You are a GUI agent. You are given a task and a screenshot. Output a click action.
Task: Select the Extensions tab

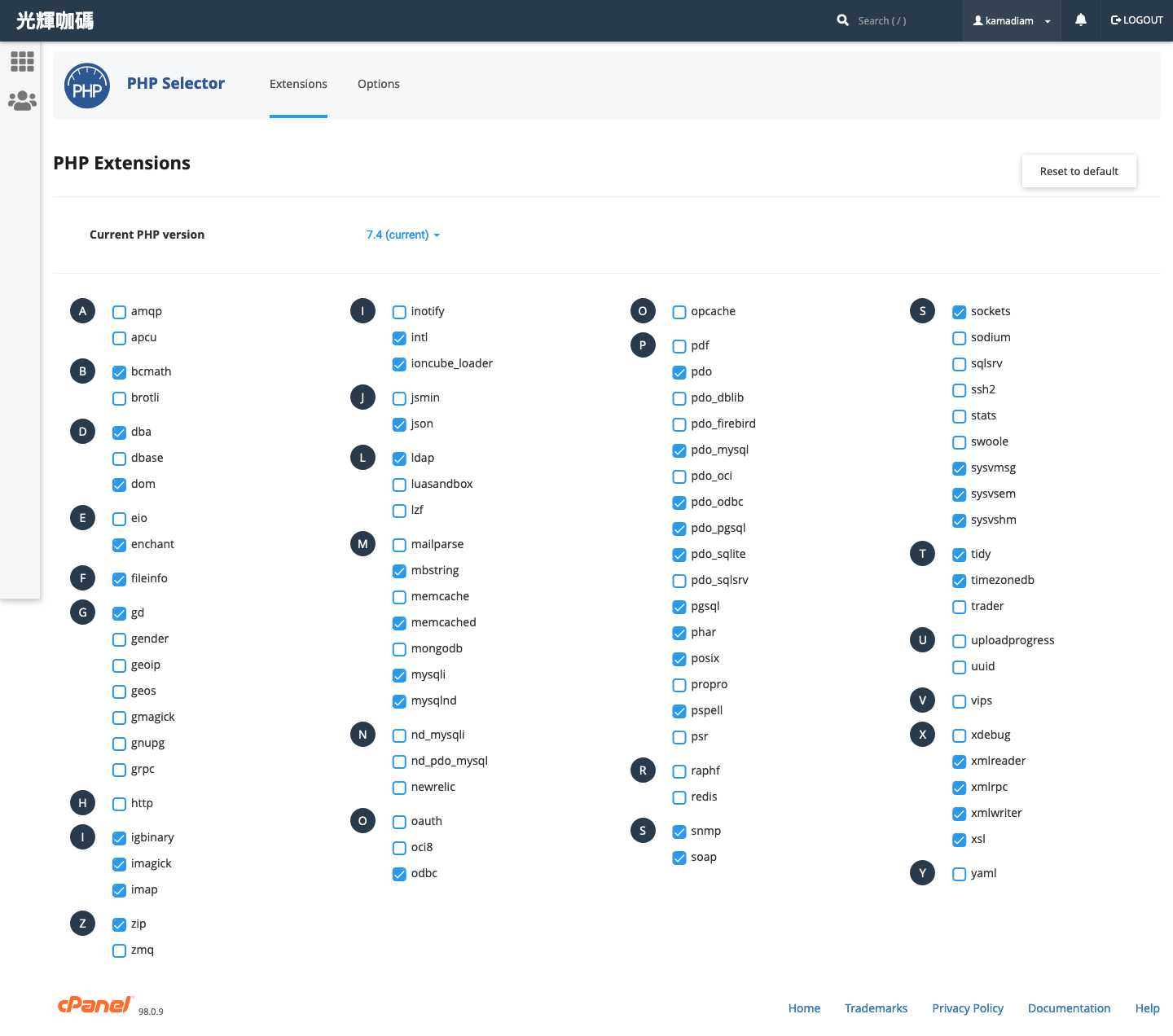[298, 84]
